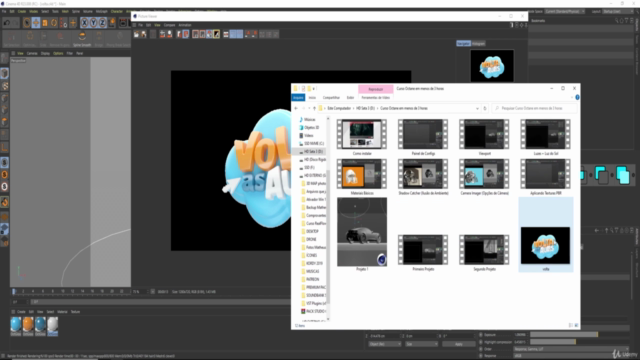The image size is (640, 360).
Task: Click the Up one level arrow in Explorer
Action: 314,108
